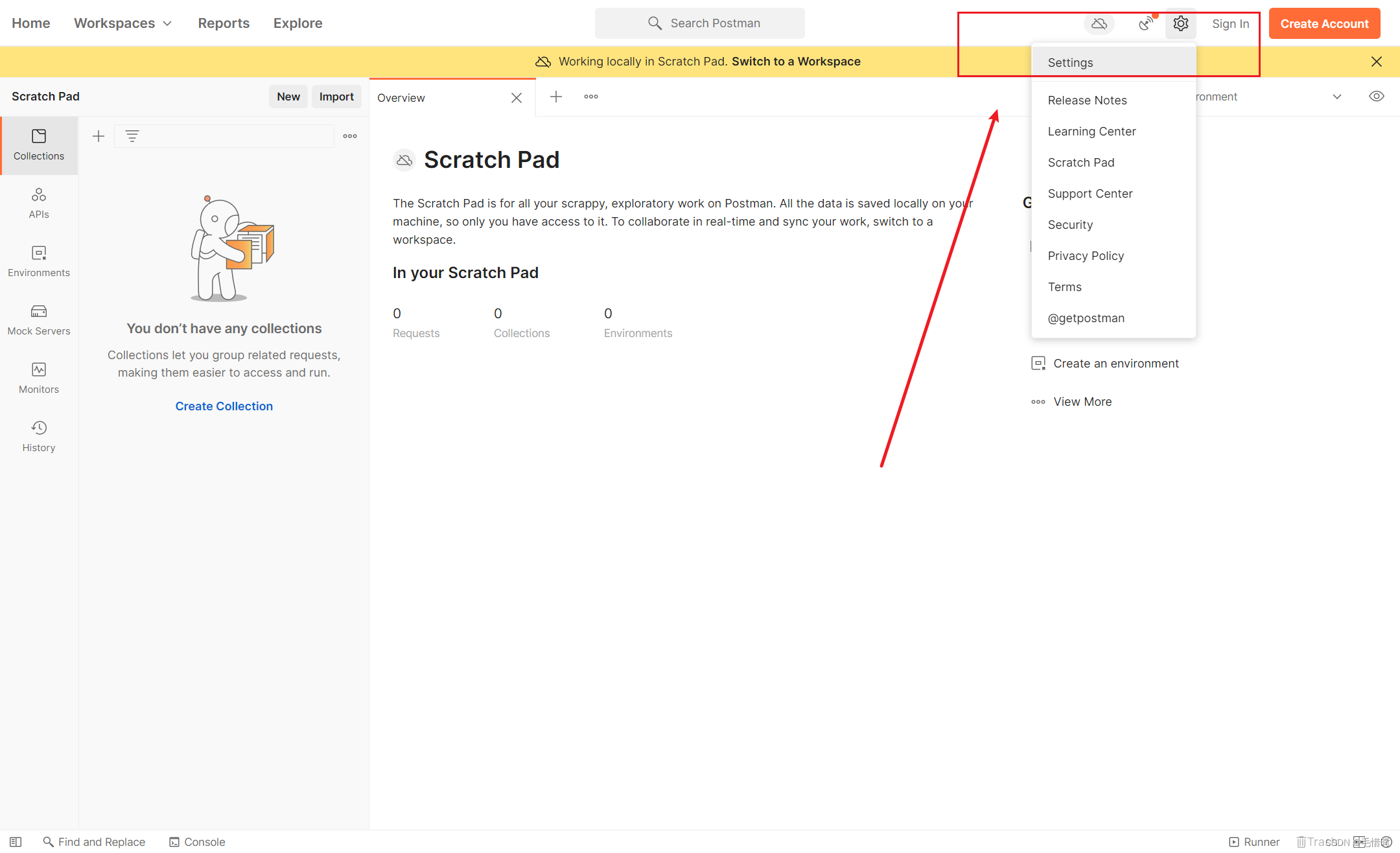
Task: Select @getpostman menu item
Action: [1114, 318]
